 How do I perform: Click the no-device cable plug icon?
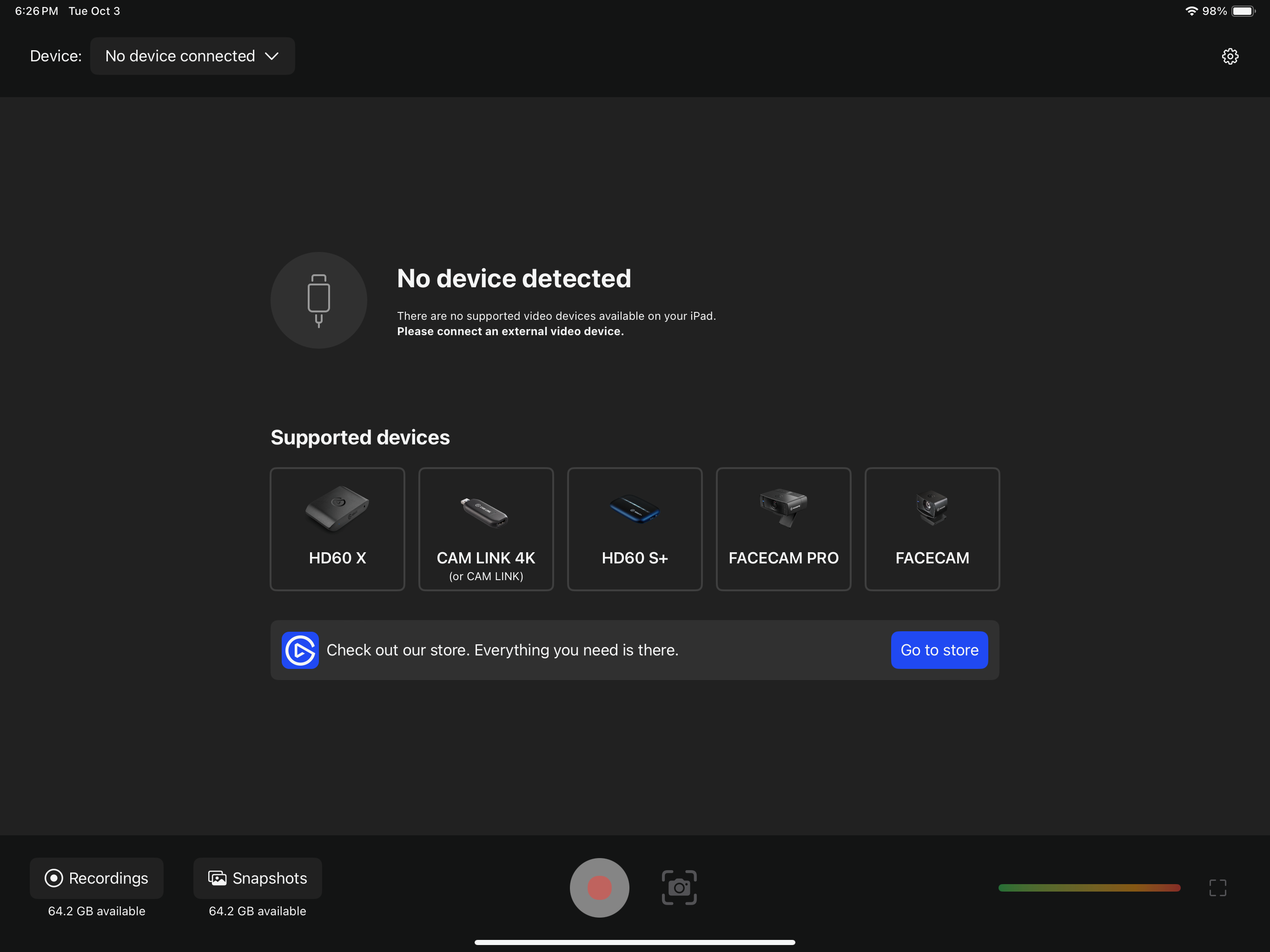click(x=318, y=300)
